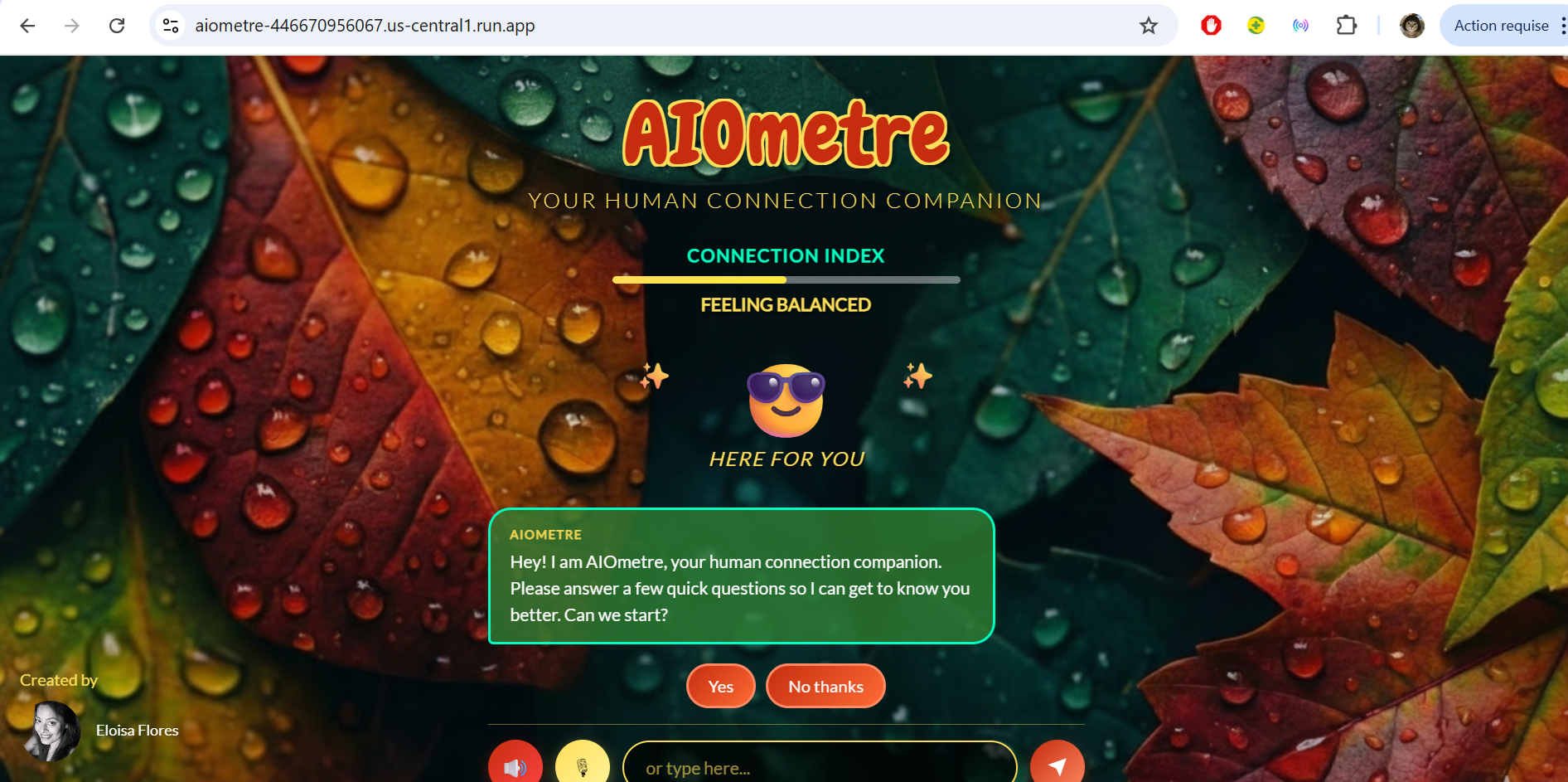Choose the No thanks button
Viewport: 1568px width, 782px height.
click(x=825, y=687)
